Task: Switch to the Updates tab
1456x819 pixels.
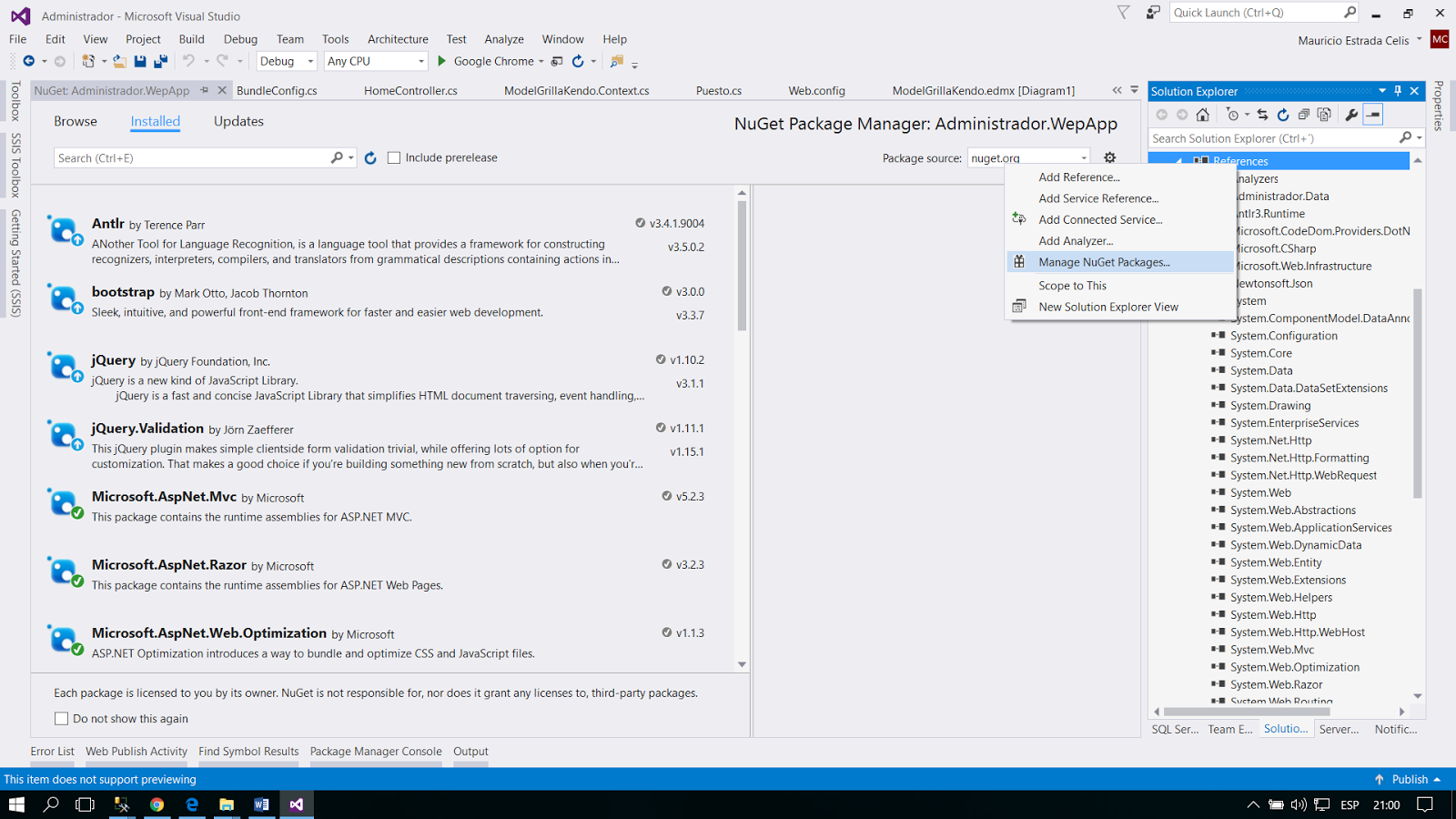Action: point(238,120)
